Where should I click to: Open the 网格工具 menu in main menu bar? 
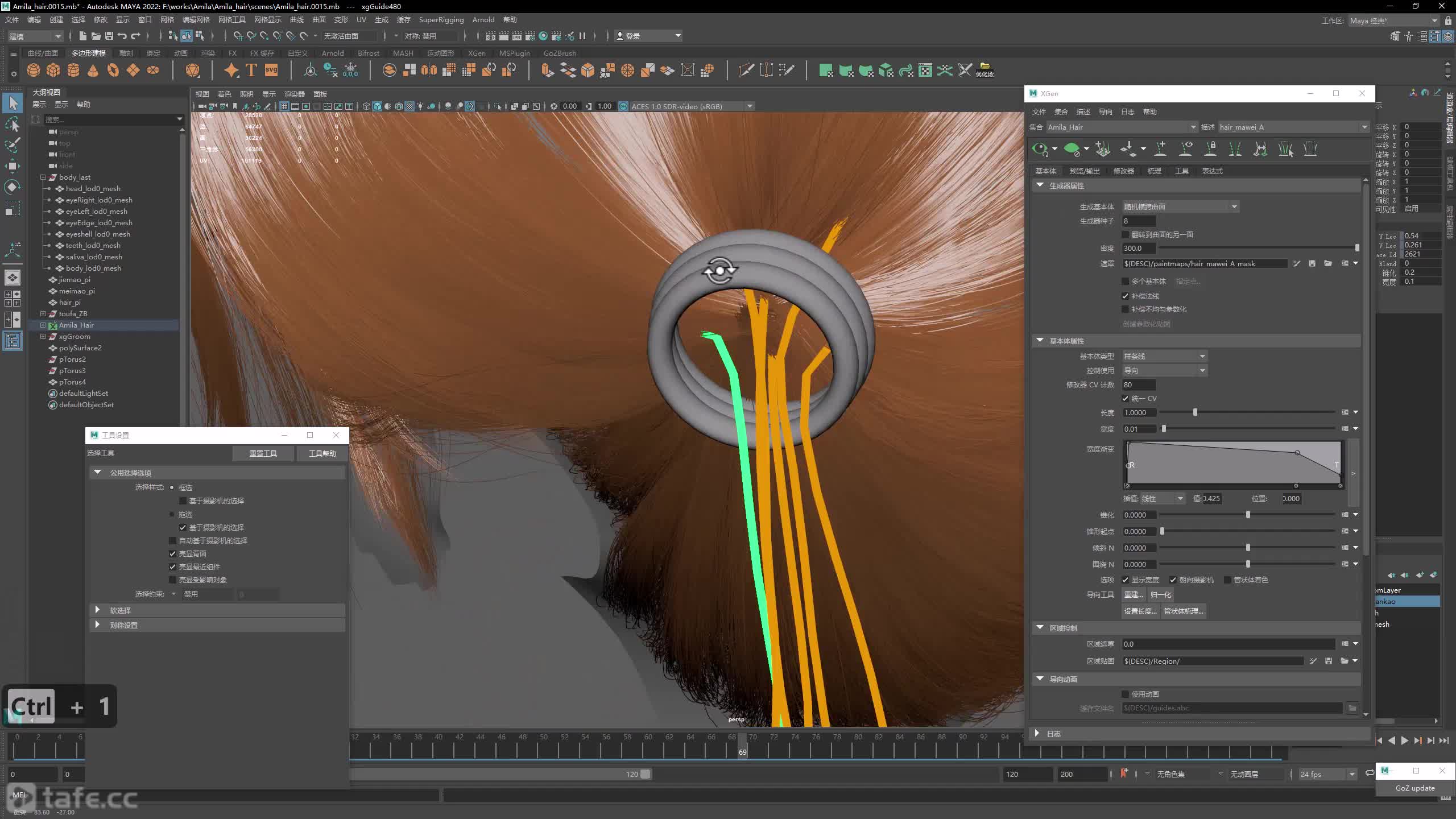point(231,19)
